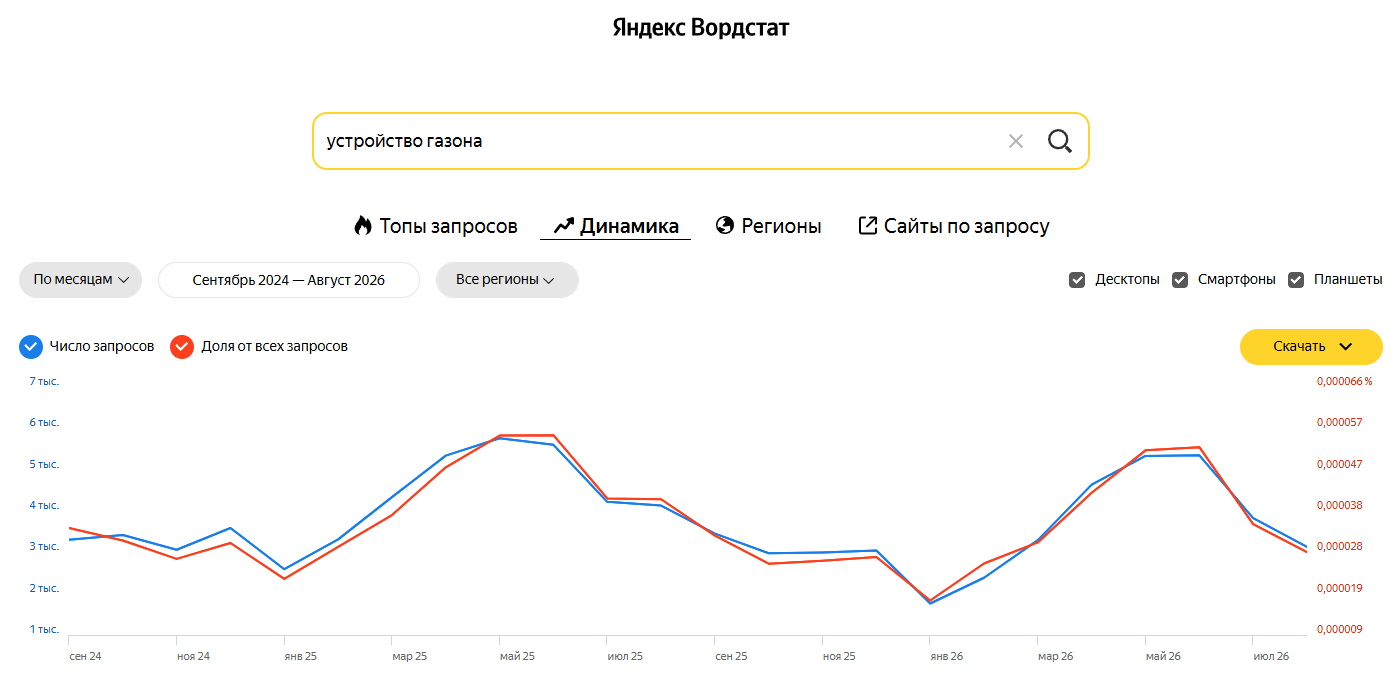Screen dimensions: 1397x684
Task: Click the Смартфоны label text
Action: click(x=1237, y=280)
